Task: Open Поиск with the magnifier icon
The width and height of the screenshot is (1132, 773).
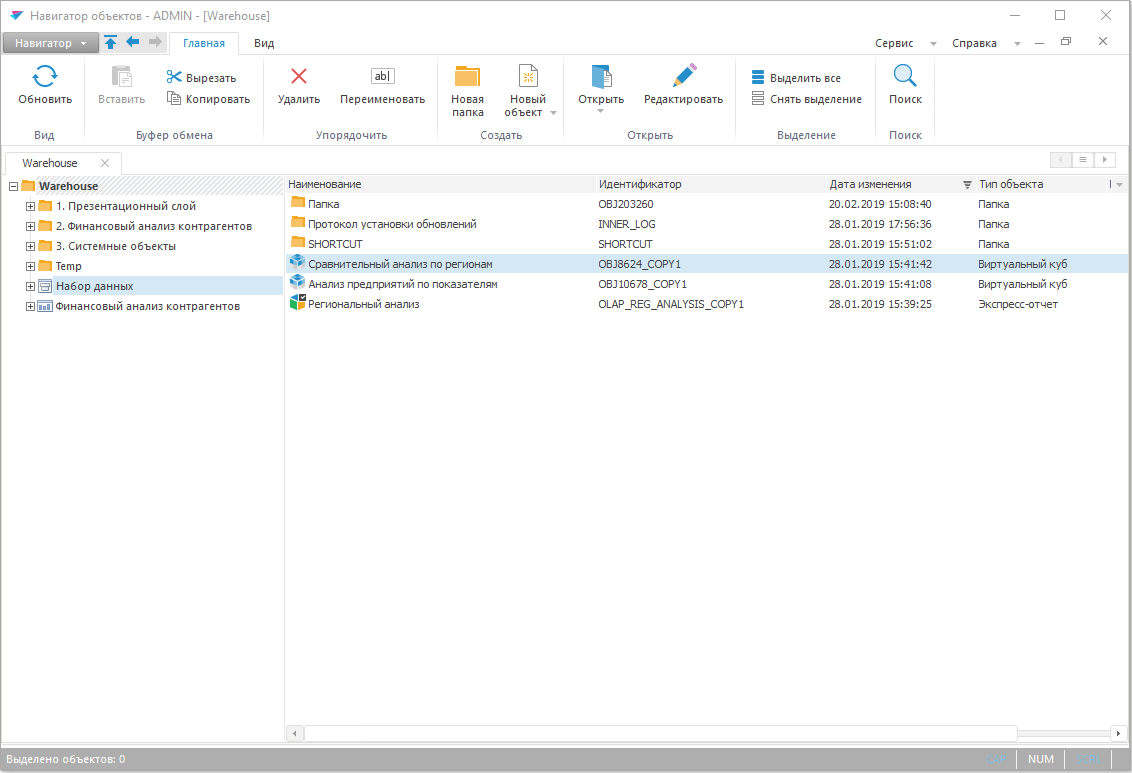Action: tap(905, 77)
